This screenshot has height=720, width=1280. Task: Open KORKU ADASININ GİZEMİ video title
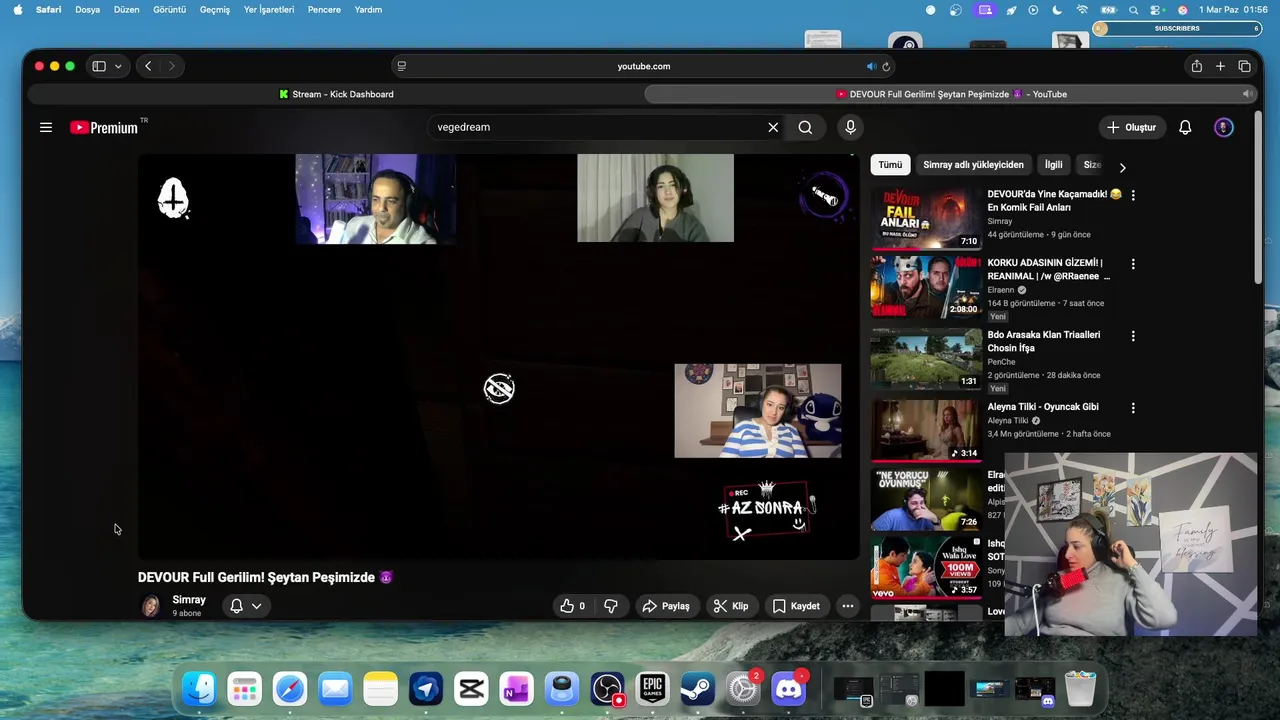click(x=1049, y=269)
